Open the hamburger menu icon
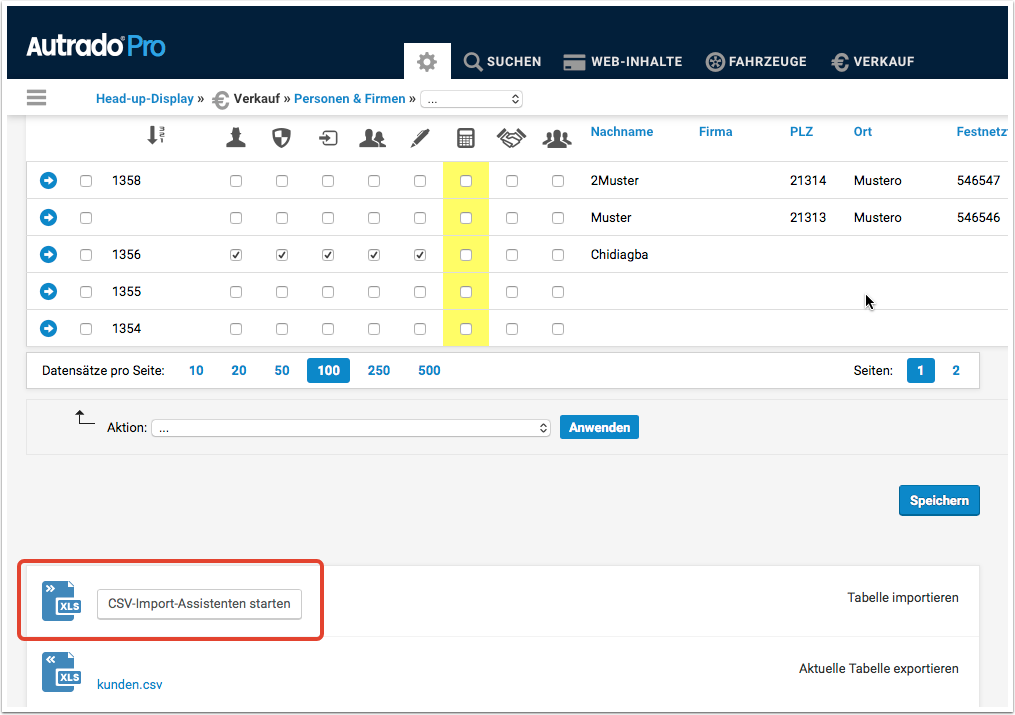The height and width of the screenshot is (715, 1015). [37, 98]
